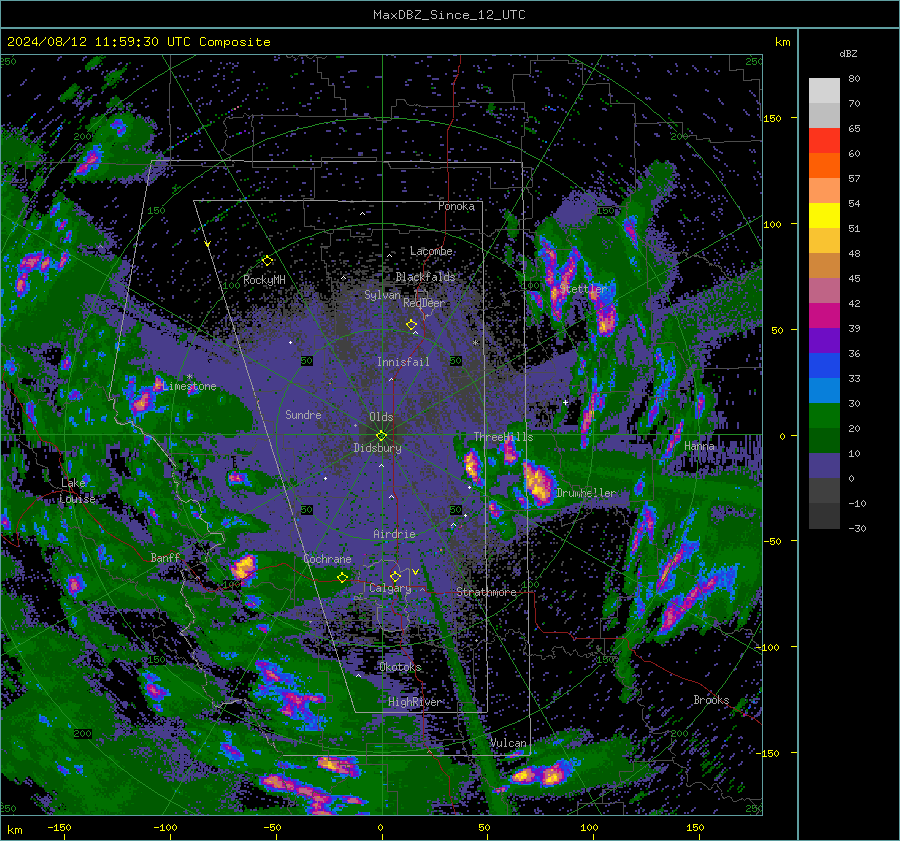Click the Lacombe city label
Screen dimensions: 900x841
[x=431, y=251]
